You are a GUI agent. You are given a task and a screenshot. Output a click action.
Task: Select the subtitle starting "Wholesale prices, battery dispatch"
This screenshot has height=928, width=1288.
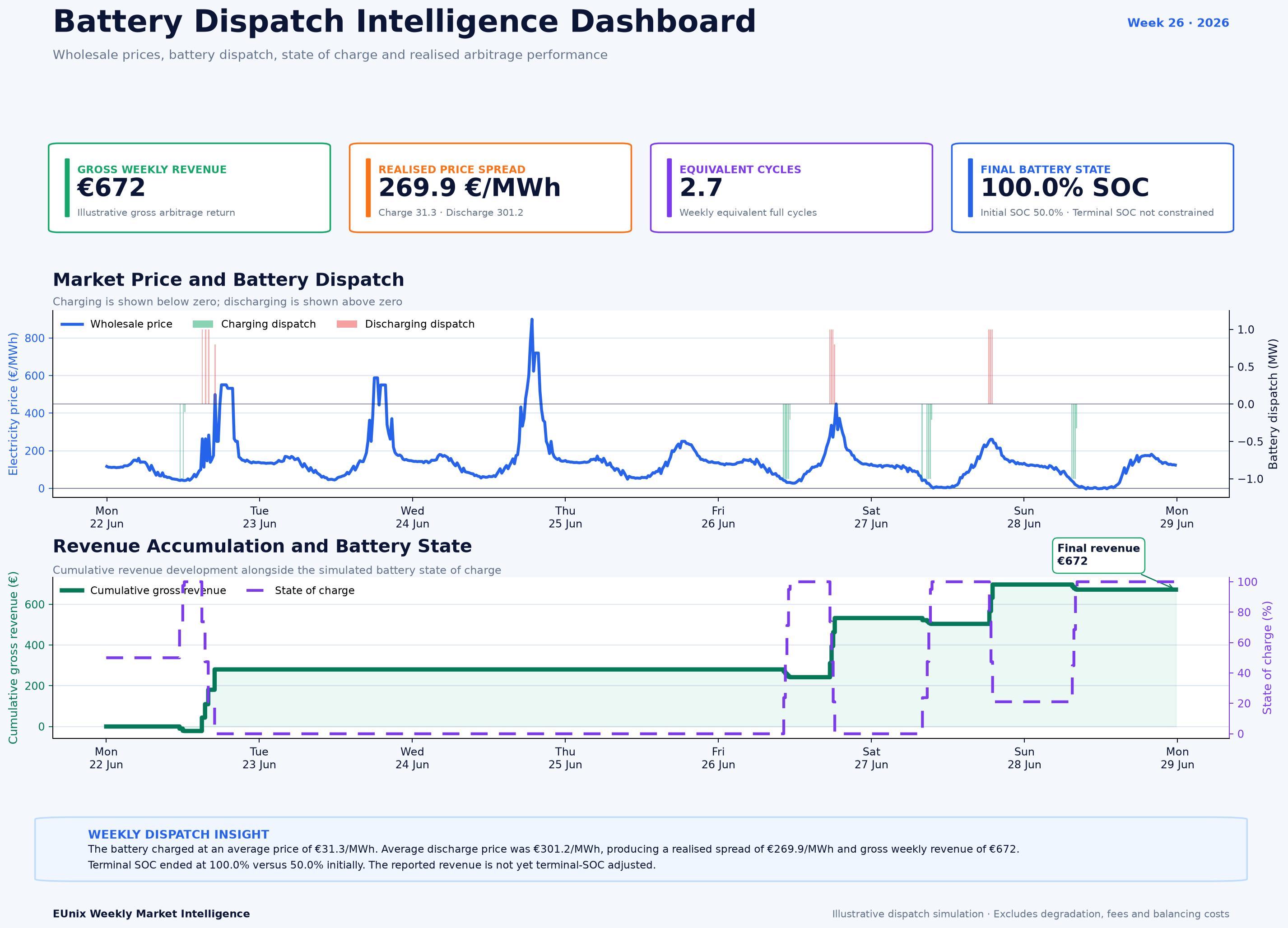330,55
